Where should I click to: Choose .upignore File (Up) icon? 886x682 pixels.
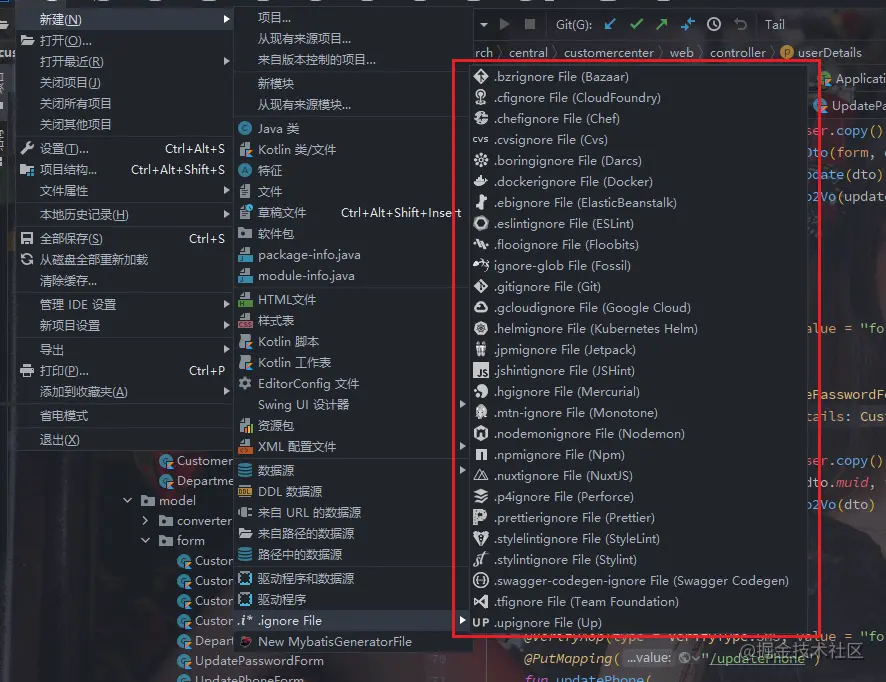pyautogui.click(x=481, y=623)
